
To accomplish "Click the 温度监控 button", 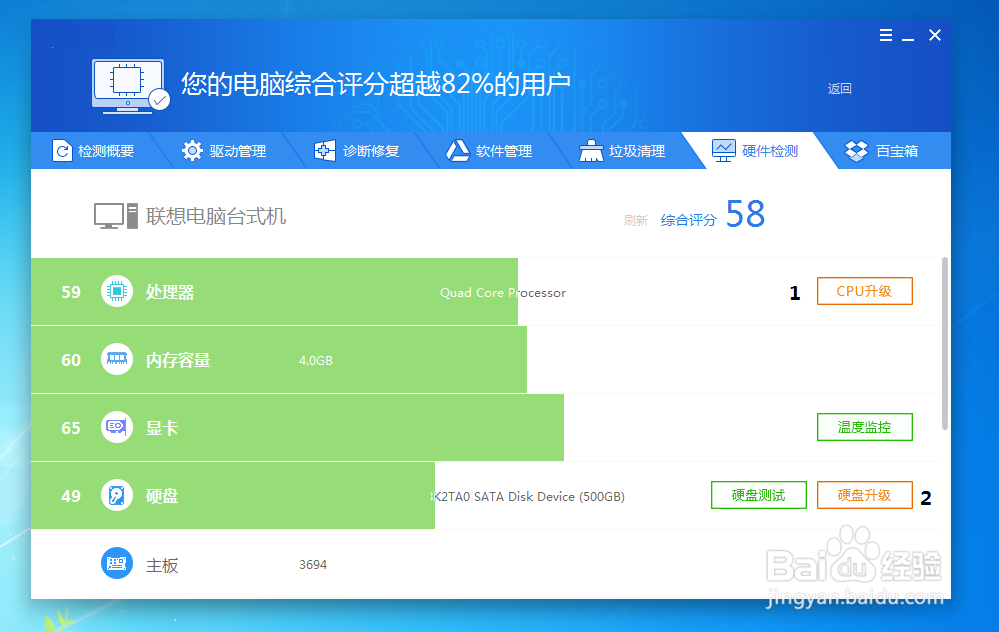I will point(865,427).
